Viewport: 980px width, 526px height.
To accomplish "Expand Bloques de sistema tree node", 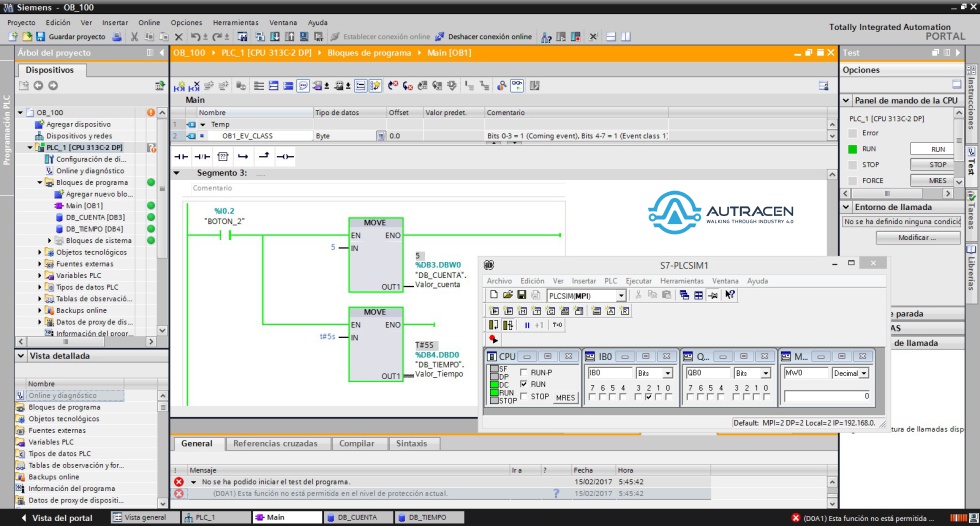I will click(50, 241).
